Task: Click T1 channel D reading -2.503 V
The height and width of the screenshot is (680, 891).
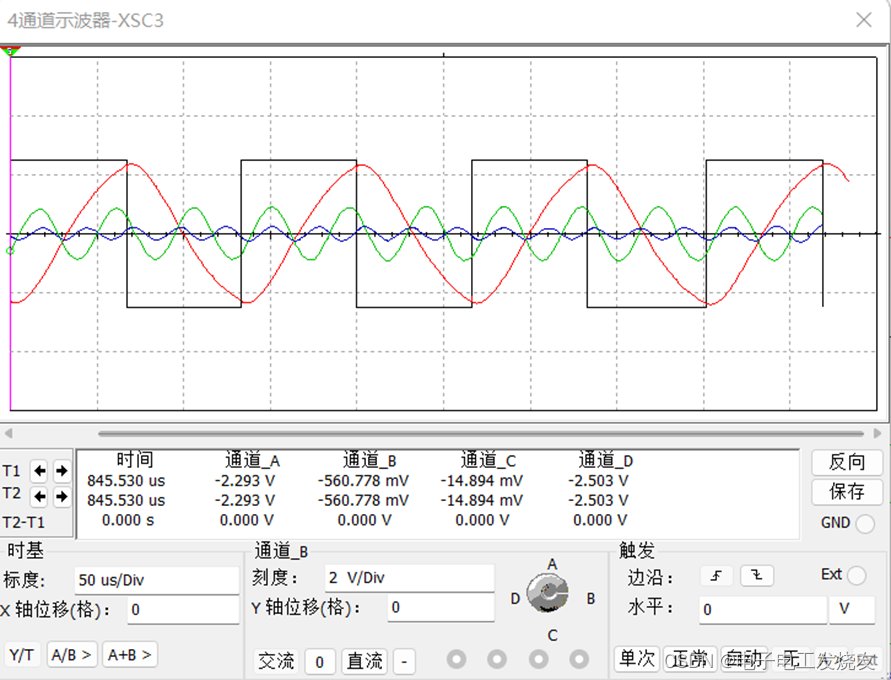Action: [x=598, y=481]
